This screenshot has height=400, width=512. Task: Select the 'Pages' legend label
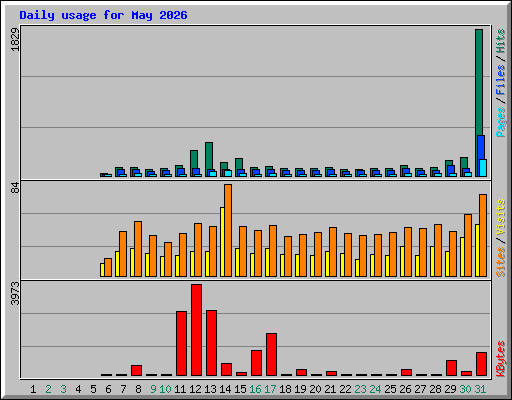pos(501,122)
